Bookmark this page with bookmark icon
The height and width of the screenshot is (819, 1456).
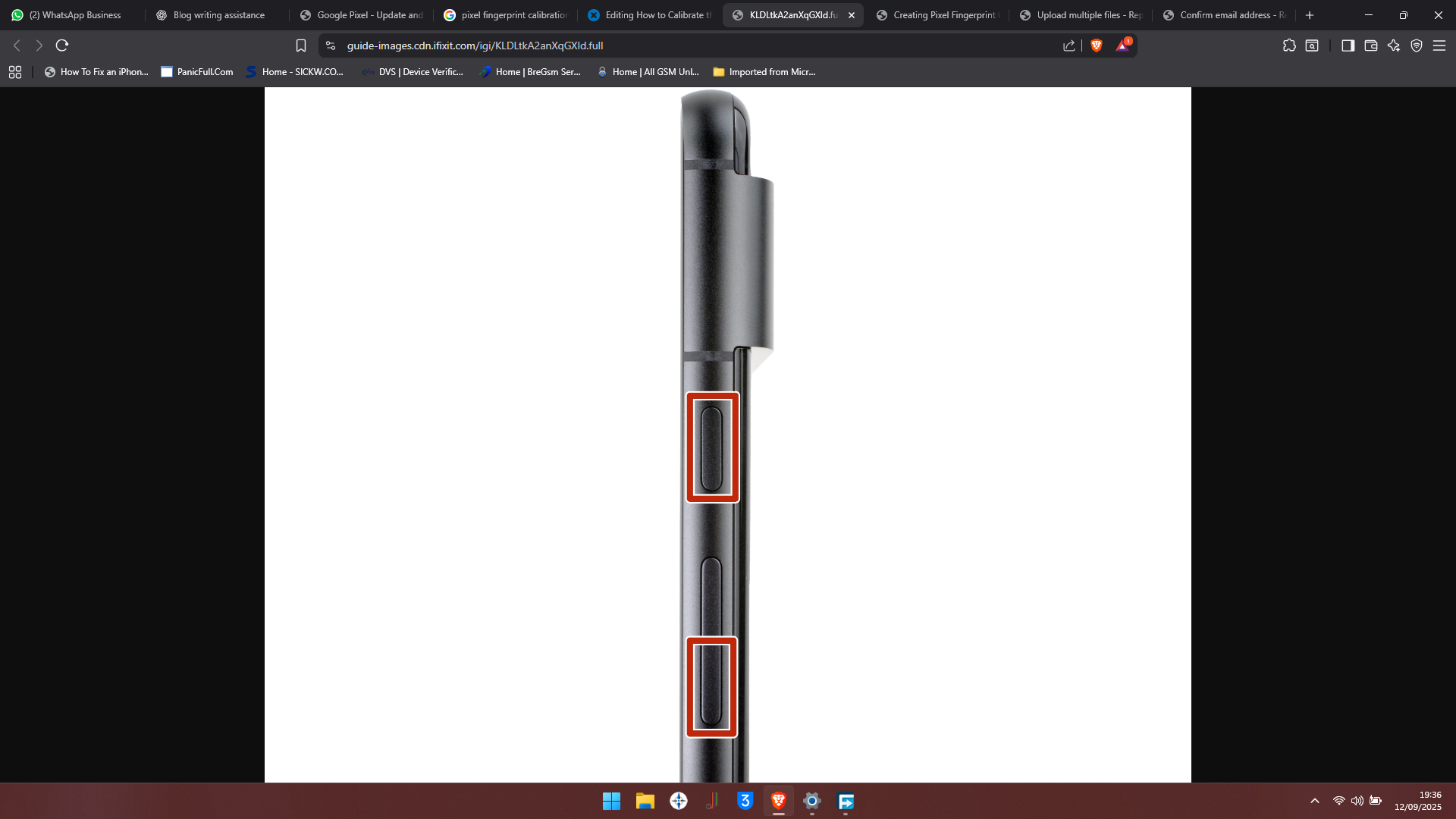pyautogui.click(x=301, y=45)
